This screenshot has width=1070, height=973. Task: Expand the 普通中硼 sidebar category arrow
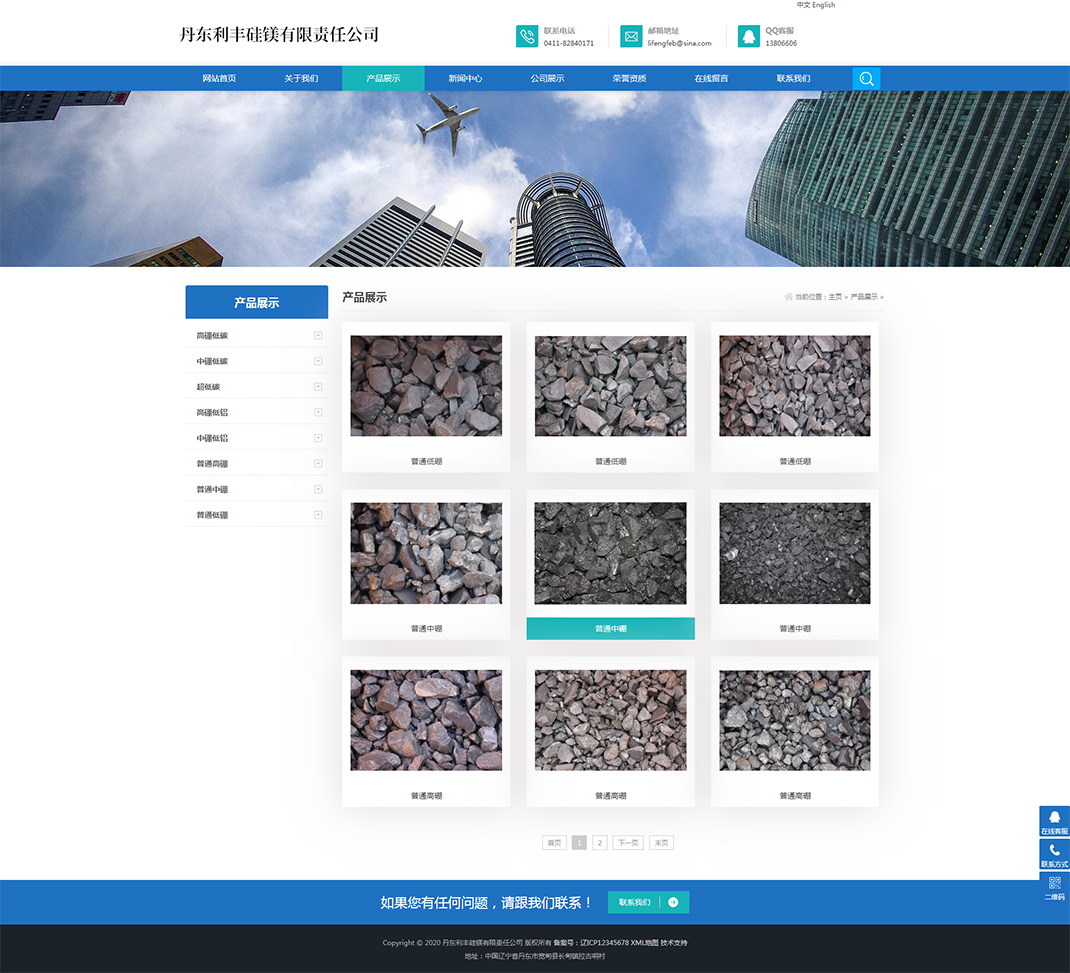click(x=318, y=489)
